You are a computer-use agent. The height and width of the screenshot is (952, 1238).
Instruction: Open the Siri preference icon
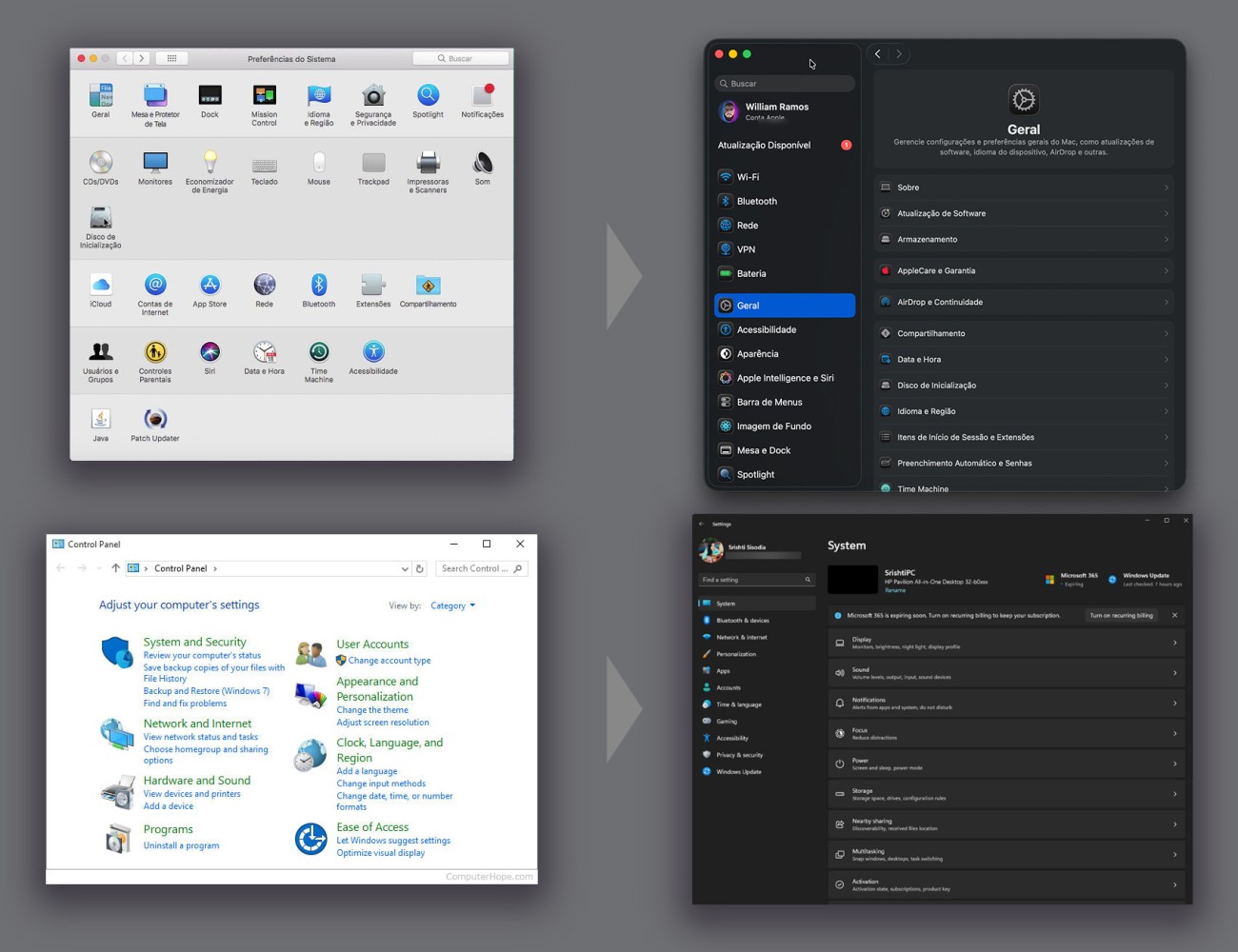tap(210, 352)
